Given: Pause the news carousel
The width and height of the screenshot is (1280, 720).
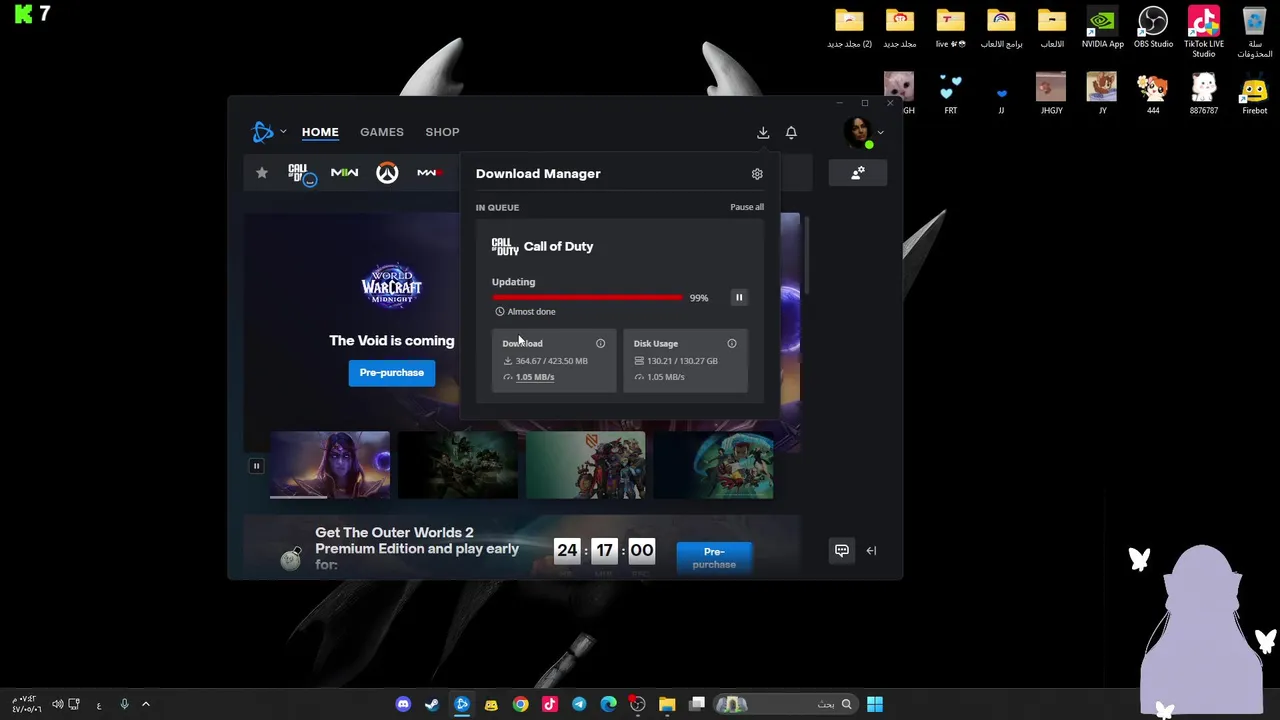Looking at the screenshot, I should click(x=256, y=465).
